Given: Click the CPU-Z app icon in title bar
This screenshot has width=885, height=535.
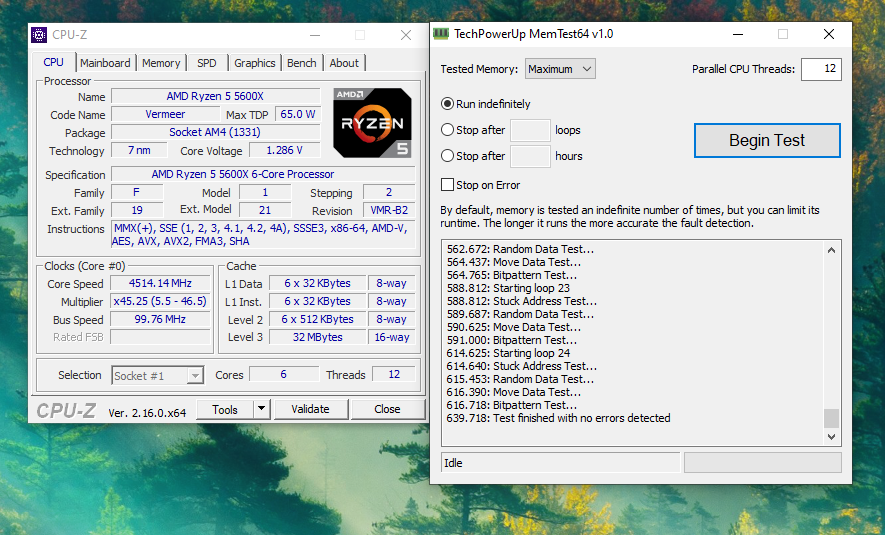Looking at the screenshot, I should pyautogui.click(x=39, y=35).
